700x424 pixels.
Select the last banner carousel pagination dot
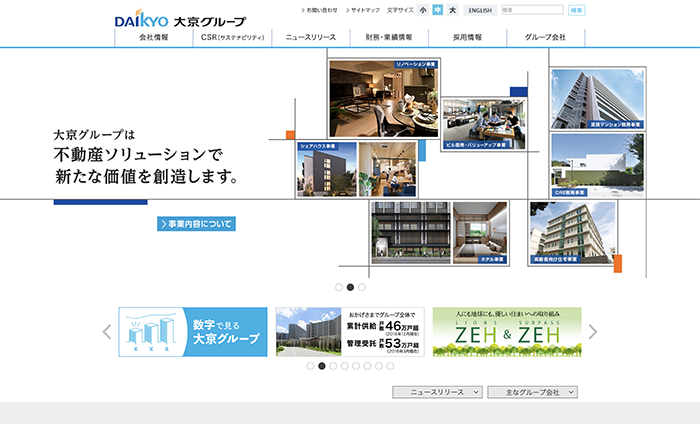(x=392, y=366)
